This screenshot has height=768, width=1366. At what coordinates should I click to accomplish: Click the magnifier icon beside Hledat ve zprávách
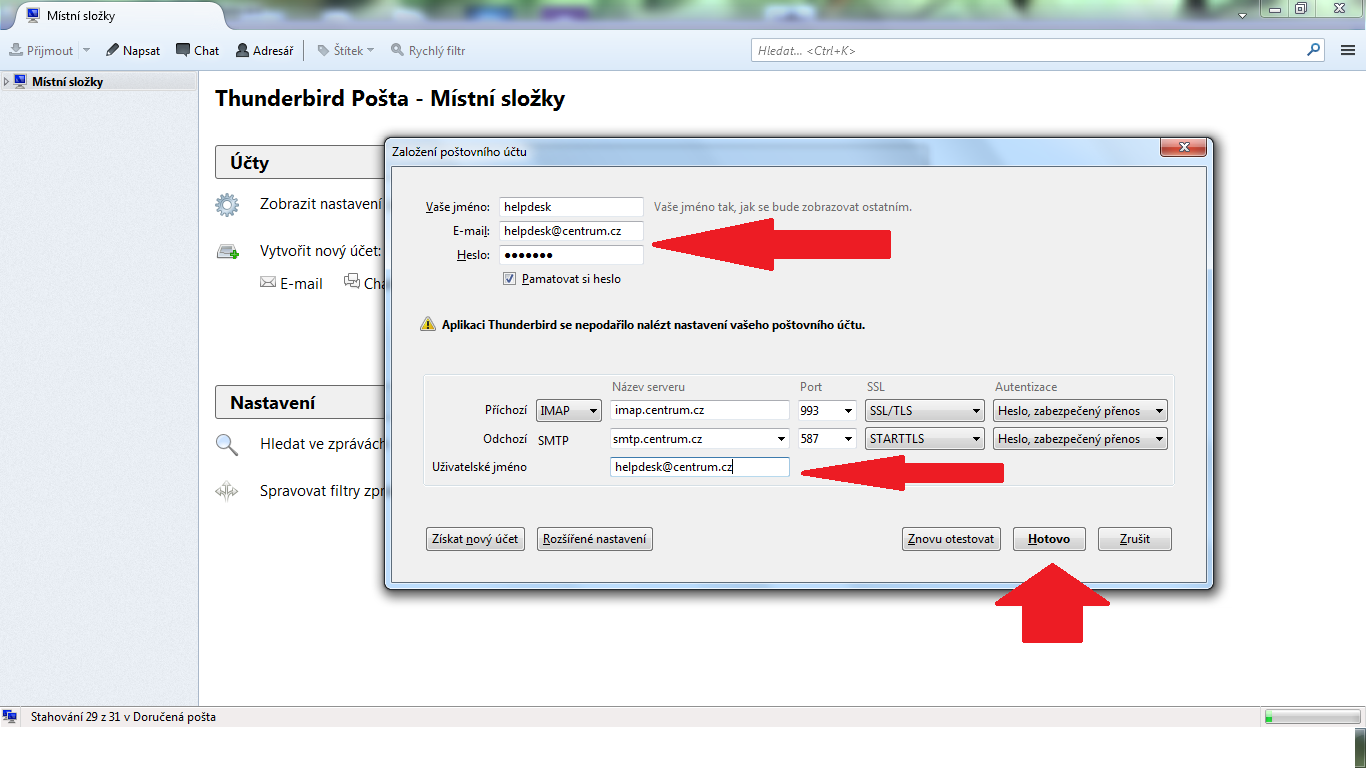(228, 444)
